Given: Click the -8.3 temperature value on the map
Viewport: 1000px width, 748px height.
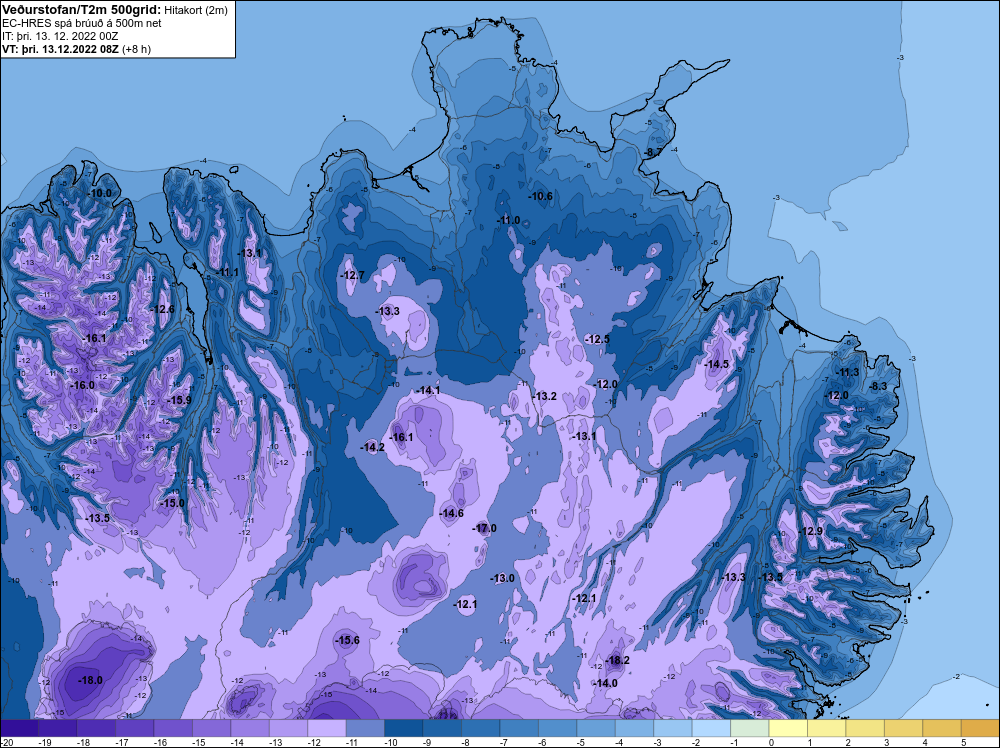Looking at the screenshot, I should 878,386.
